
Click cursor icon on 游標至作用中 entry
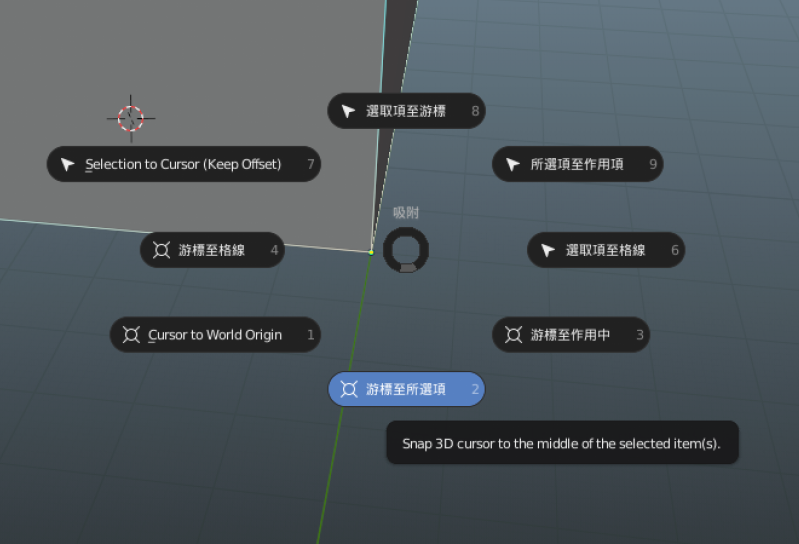tap(513, 335)
